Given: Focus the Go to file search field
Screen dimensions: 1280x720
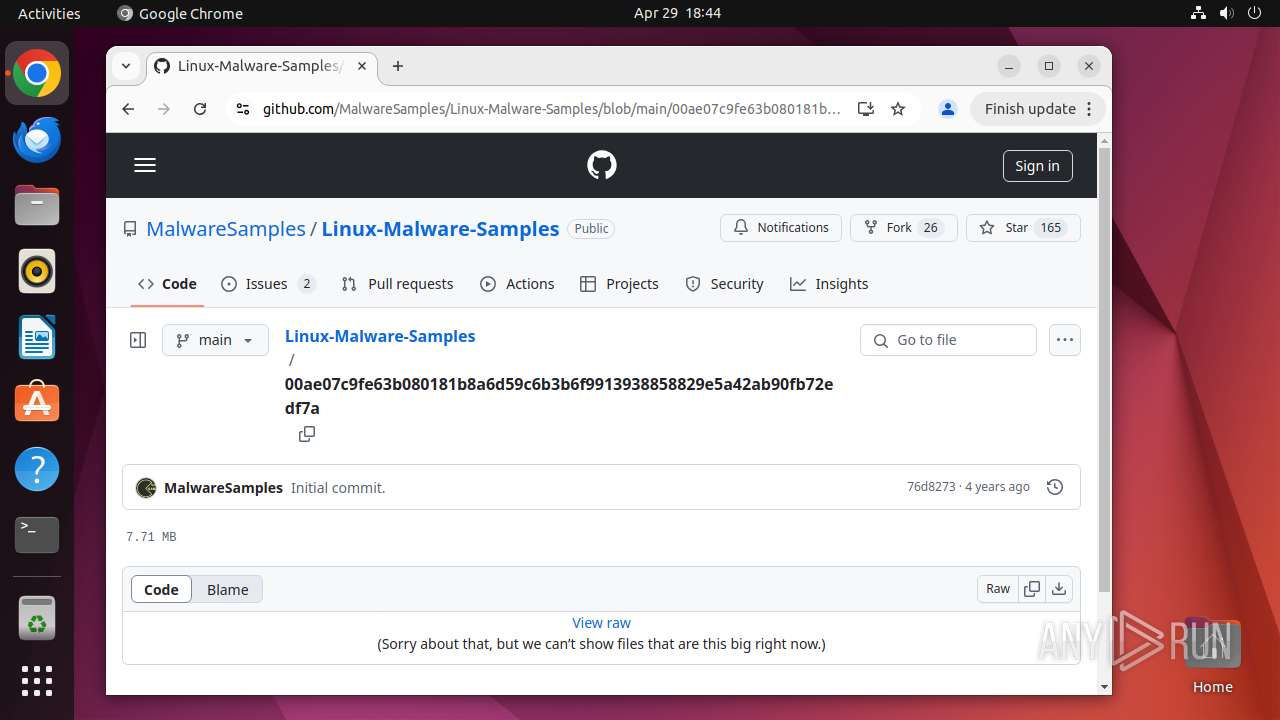Looking at the screenshot, I should (x=948, y=340).
